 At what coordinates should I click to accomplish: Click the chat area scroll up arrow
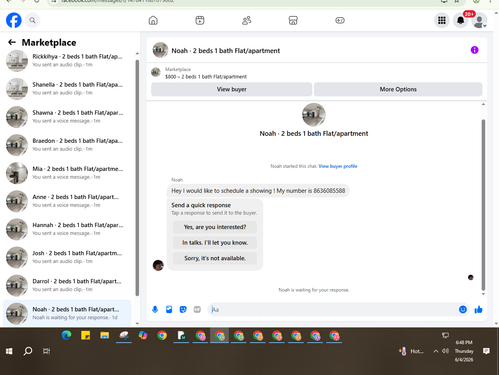(483, 104)
